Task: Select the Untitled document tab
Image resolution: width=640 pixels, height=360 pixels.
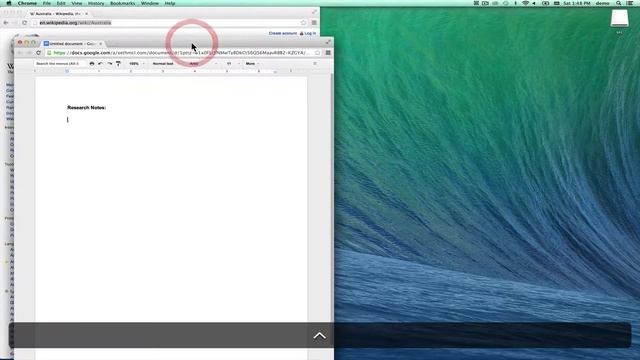Action: pos(73,43)
